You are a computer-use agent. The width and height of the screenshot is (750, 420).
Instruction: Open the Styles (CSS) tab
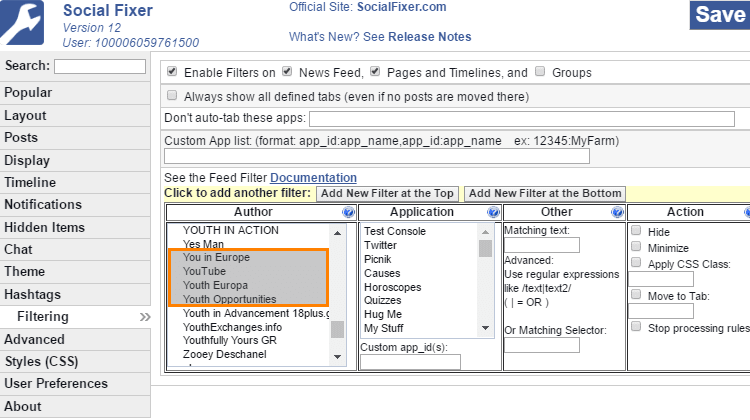tap(75, 362)
